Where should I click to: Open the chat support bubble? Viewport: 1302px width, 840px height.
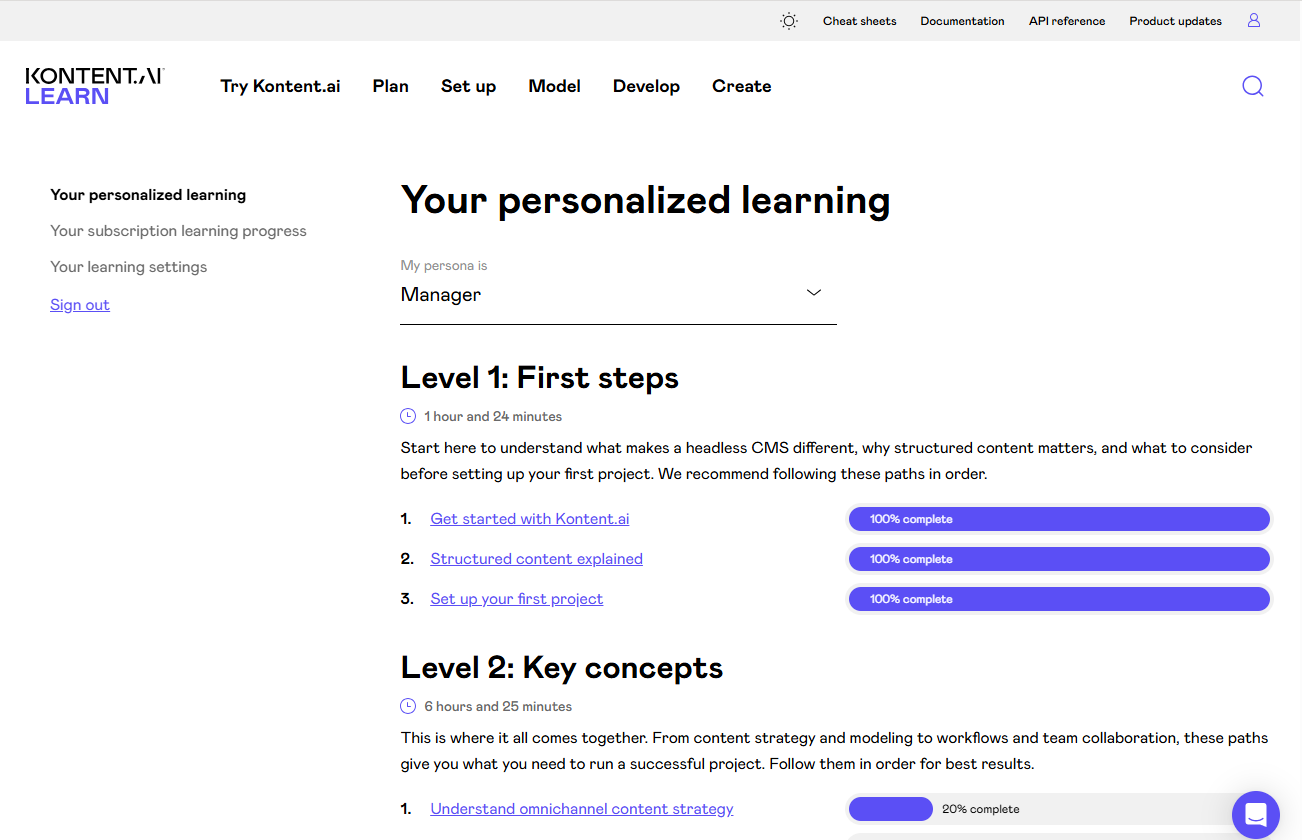[1255, 814]
